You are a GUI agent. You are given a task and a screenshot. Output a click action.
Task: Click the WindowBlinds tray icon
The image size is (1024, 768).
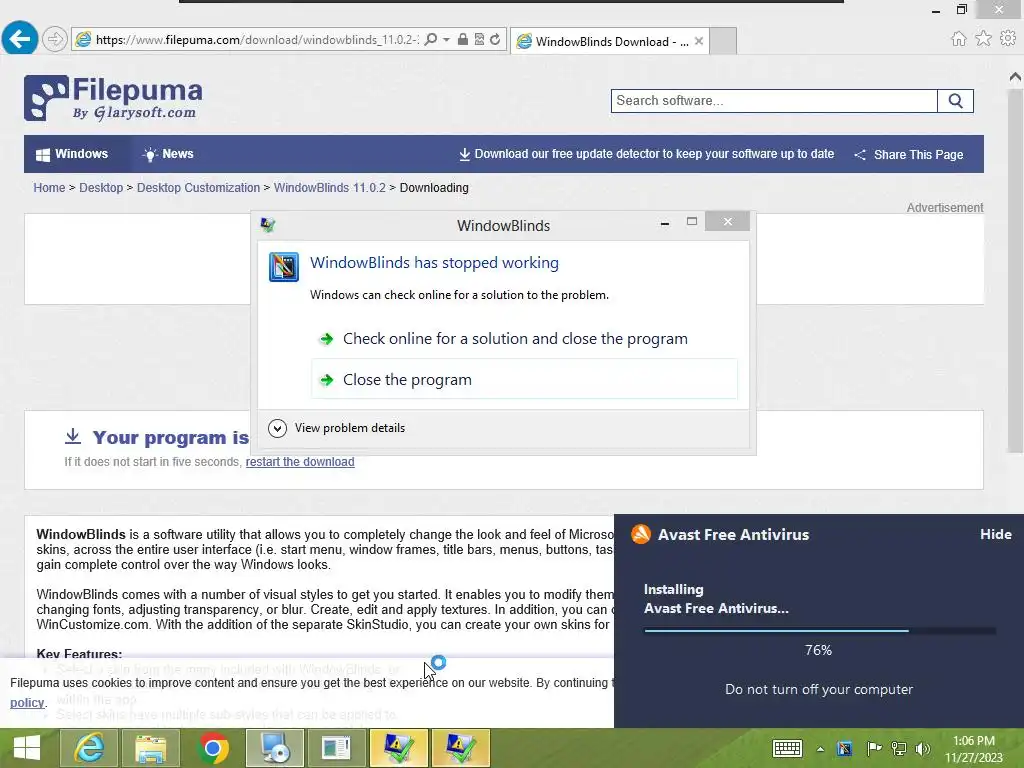point(844,748)
